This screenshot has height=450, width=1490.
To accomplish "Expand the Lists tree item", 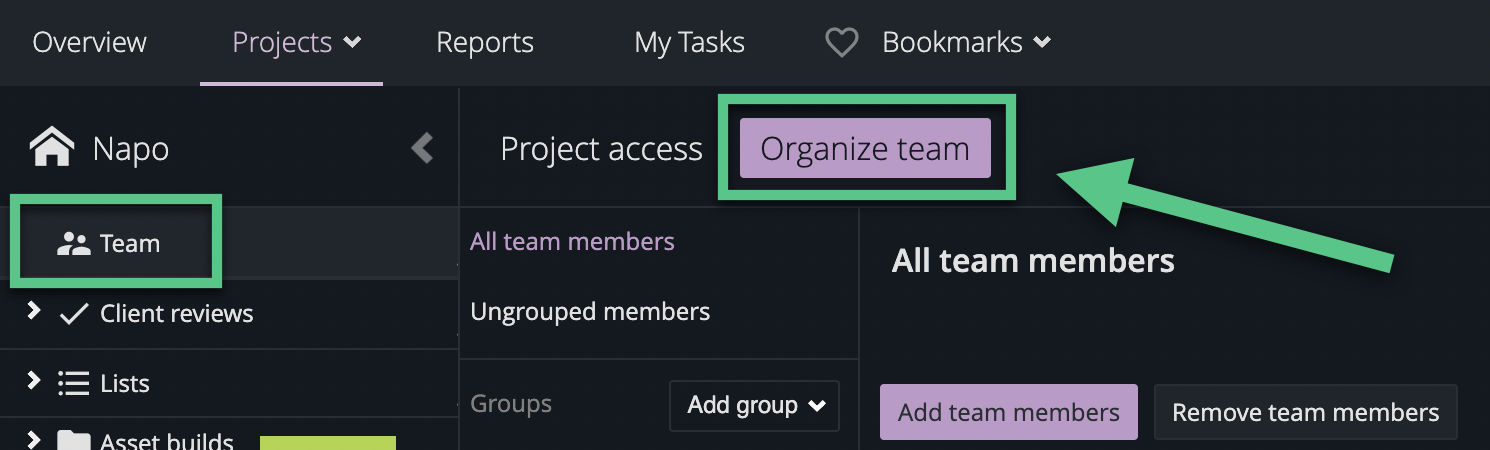I will pos(34,381).
